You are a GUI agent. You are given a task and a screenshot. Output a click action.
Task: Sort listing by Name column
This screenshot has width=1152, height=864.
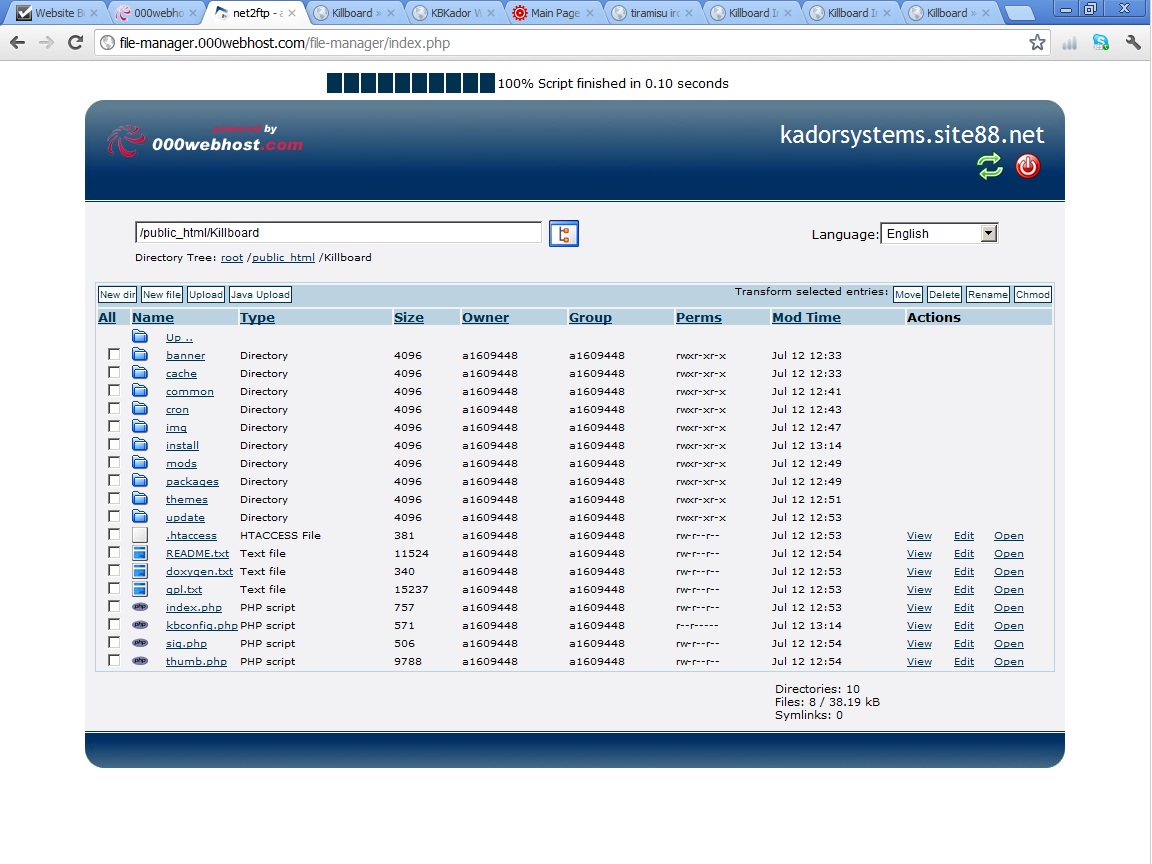point(153,317)
